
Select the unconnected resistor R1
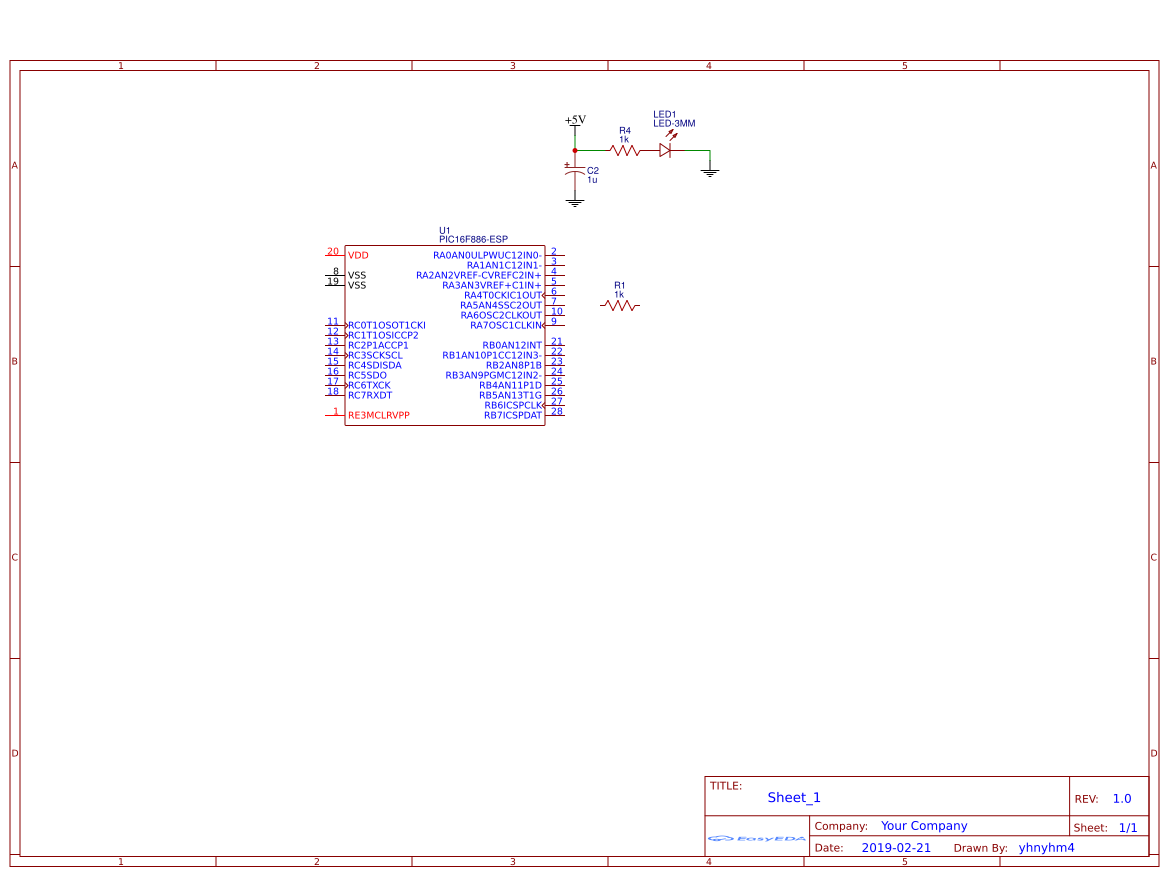point(620,305)
